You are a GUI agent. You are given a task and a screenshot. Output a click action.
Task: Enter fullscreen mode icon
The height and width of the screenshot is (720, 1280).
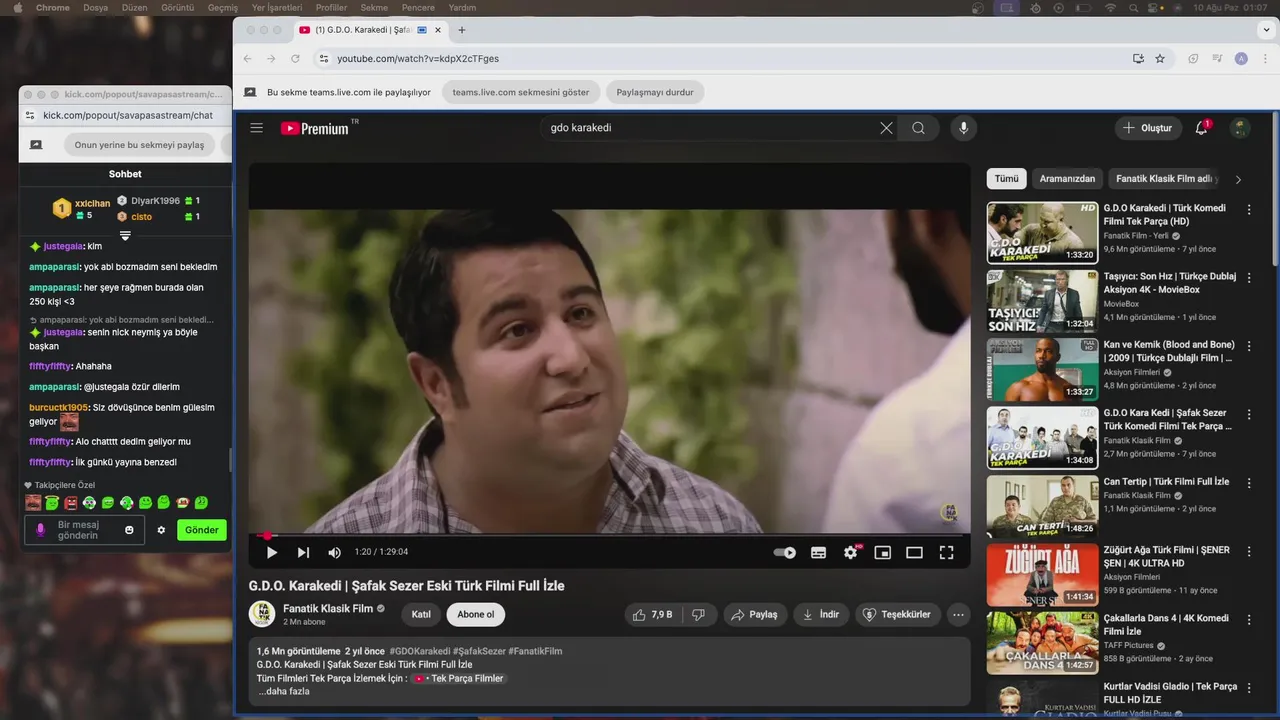[946, 552]
